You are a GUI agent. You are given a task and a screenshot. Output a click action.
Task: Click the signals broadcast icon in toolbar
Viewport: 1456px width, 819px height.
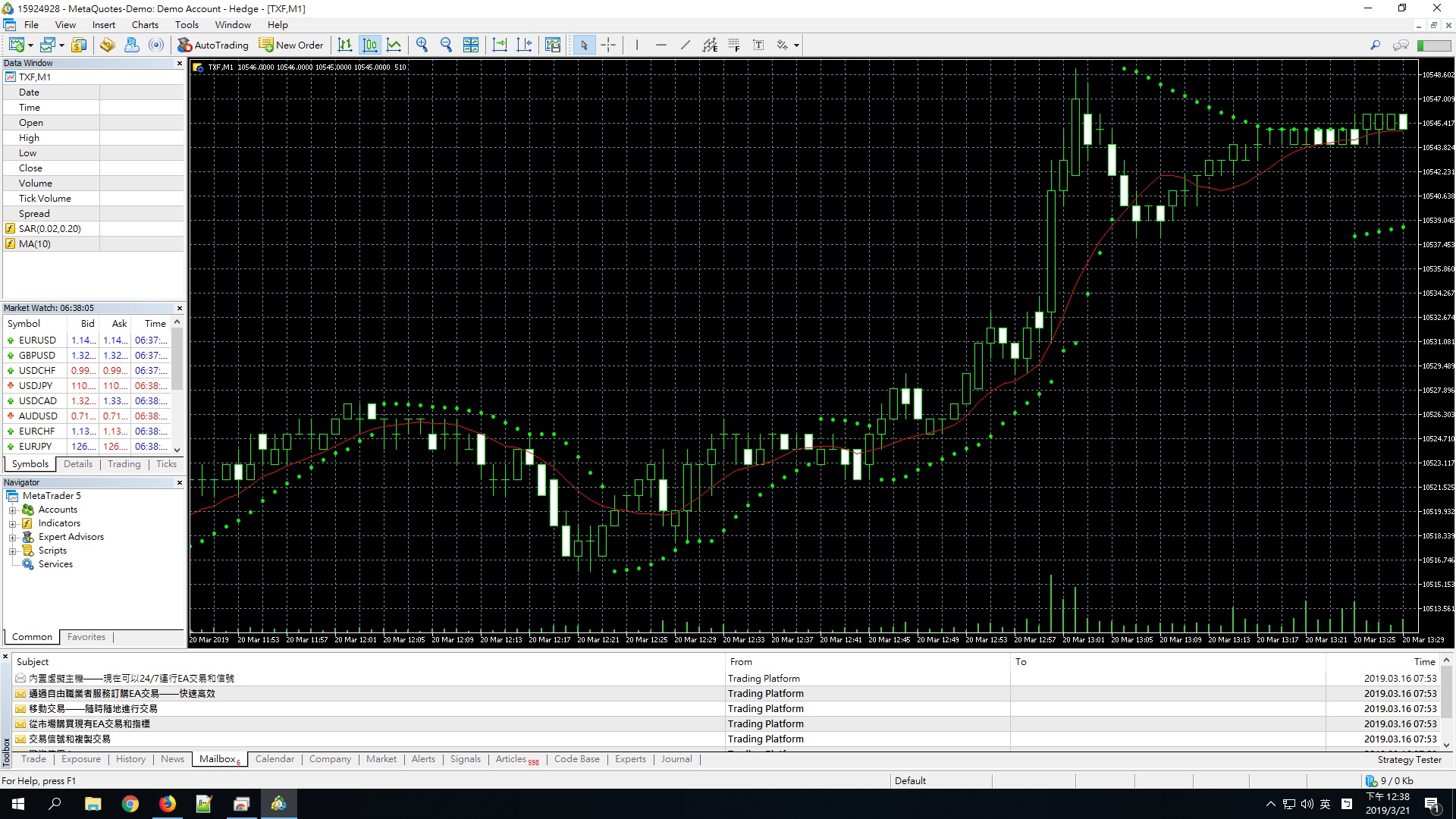click(x=156, y=45)
